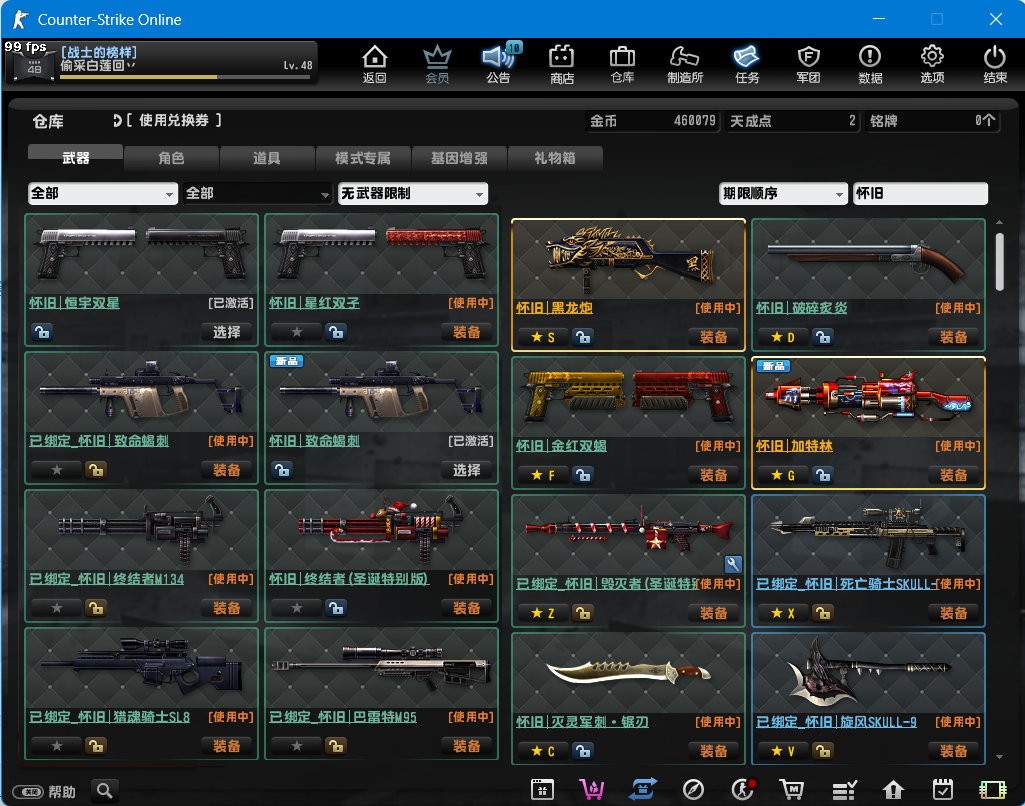Open the 期限顺序 sort dropdown
Viewport: 1025px width, 806px height.
pyautogui.click(x=783, y=193)
